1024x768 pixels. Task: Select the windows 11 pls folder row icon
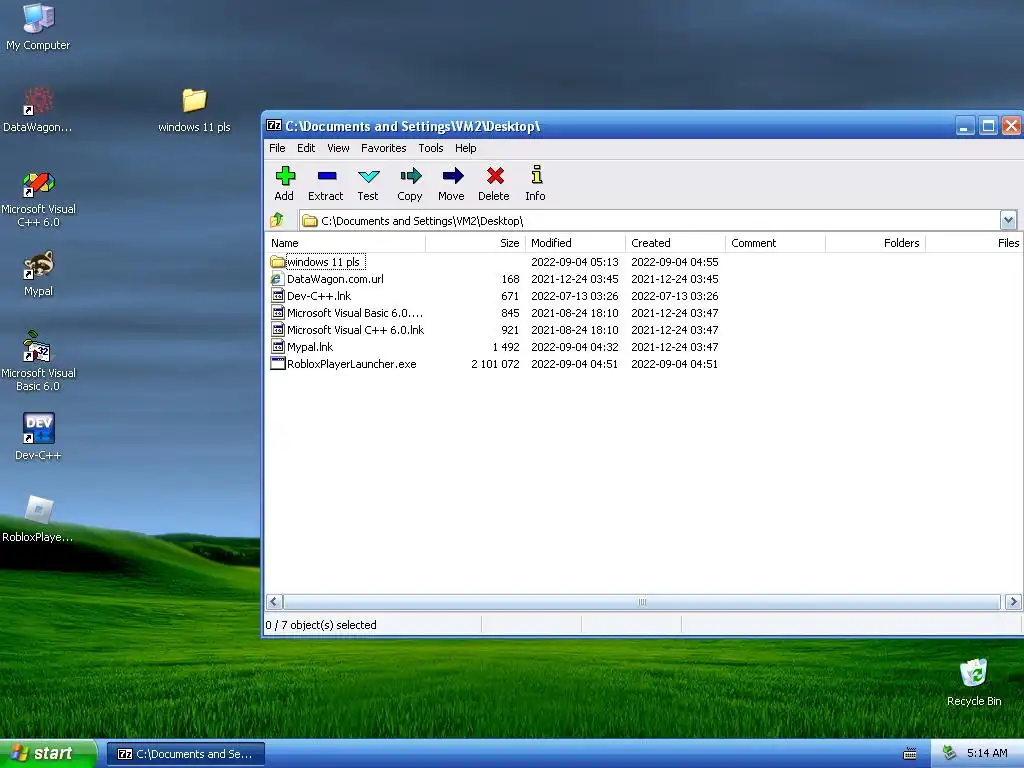278,262
